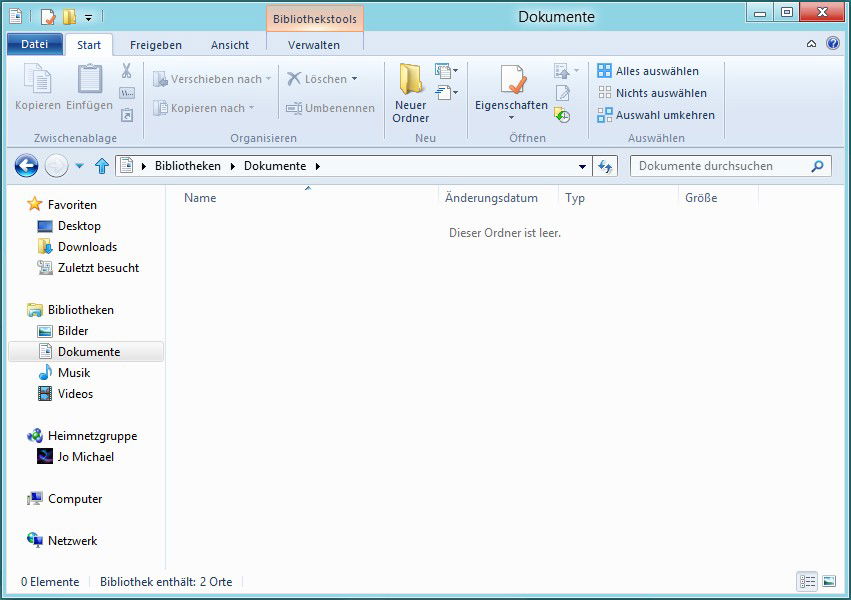The width and height of the screenshot is (851, 600).
Task: Click the edit document icon in Öffnen
Action: [x=563, y=93]
